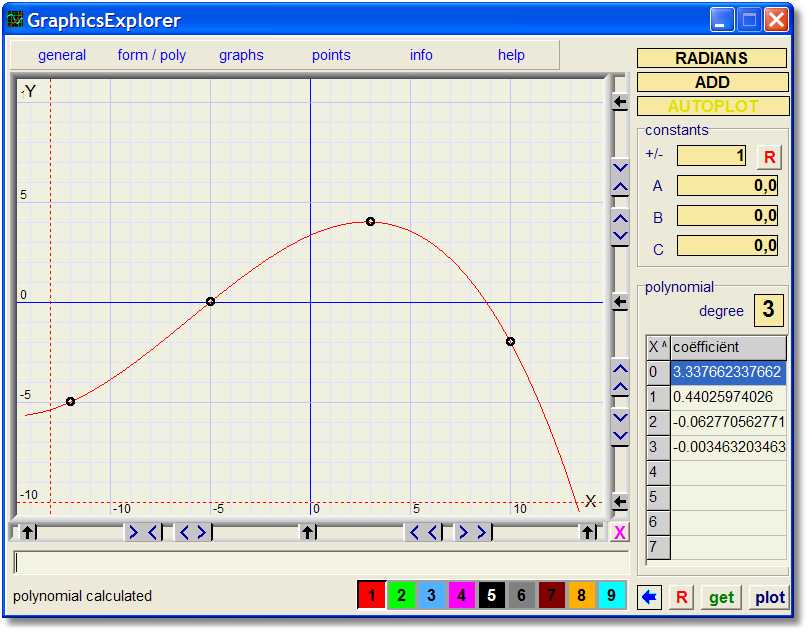Click the 'X ^' power column header

pyautogui.click(x=658, y=347)
